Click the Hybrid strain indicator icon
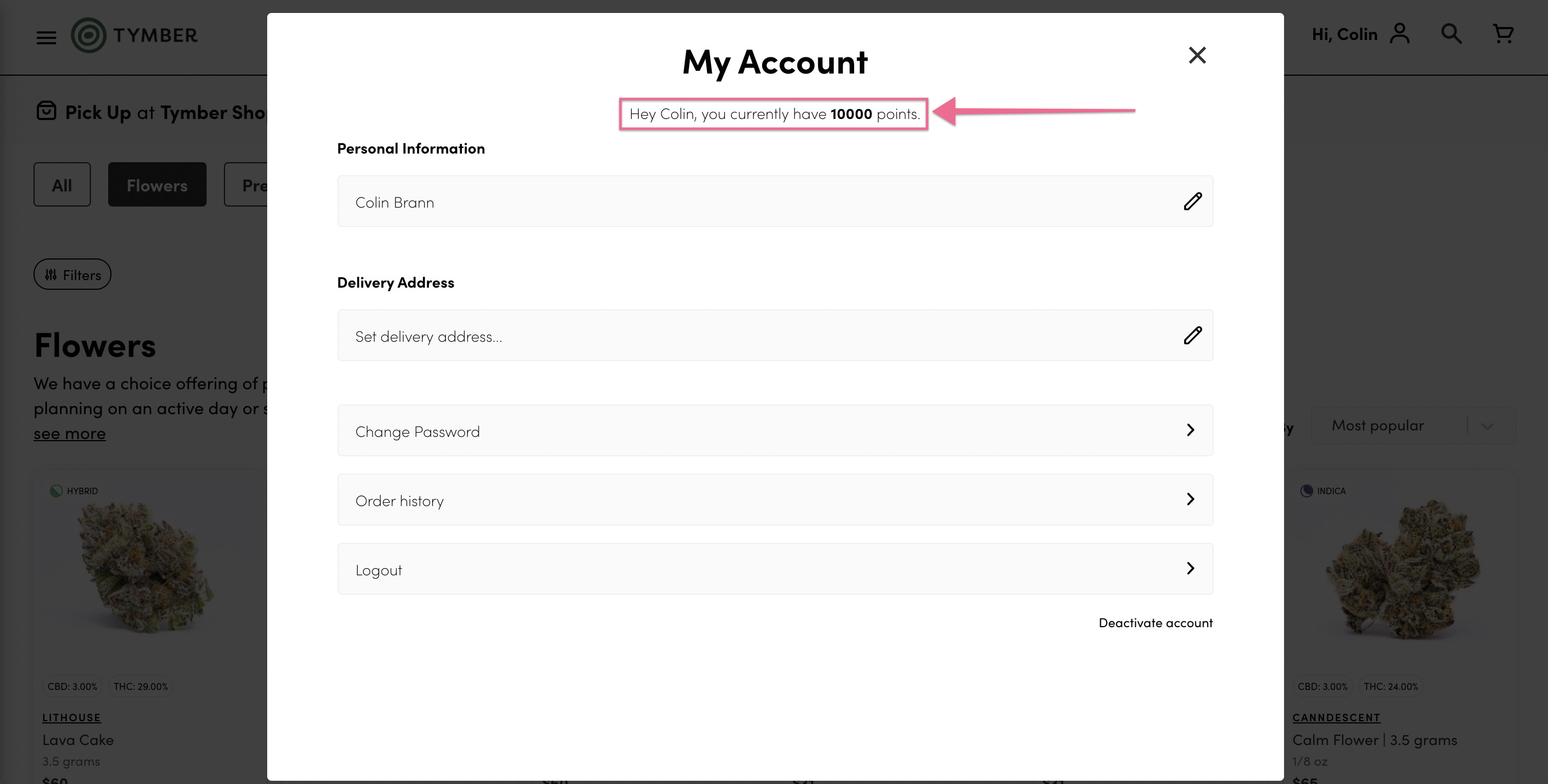 (x=56, y=491)
